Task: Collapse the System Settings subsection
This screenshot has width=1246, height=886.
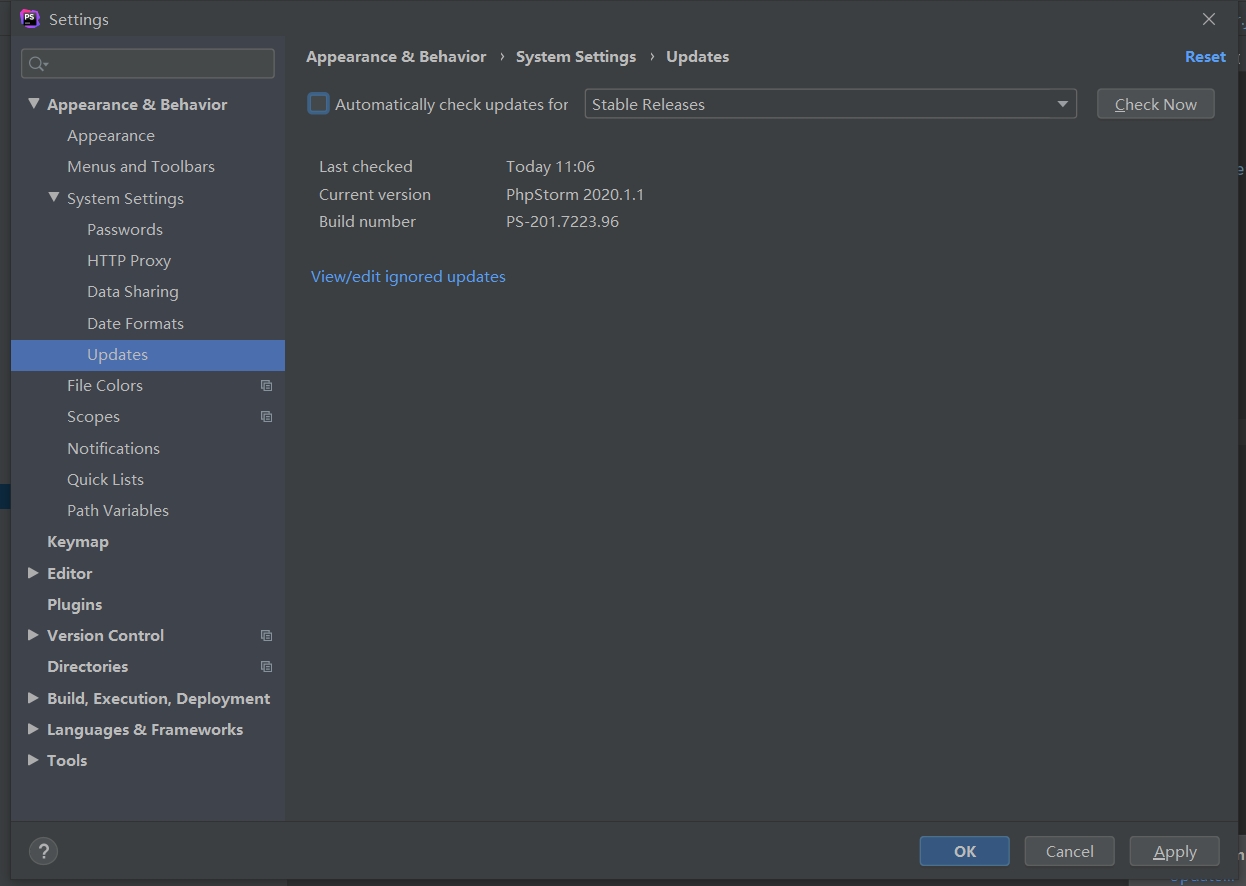Action: coord(54,198)
